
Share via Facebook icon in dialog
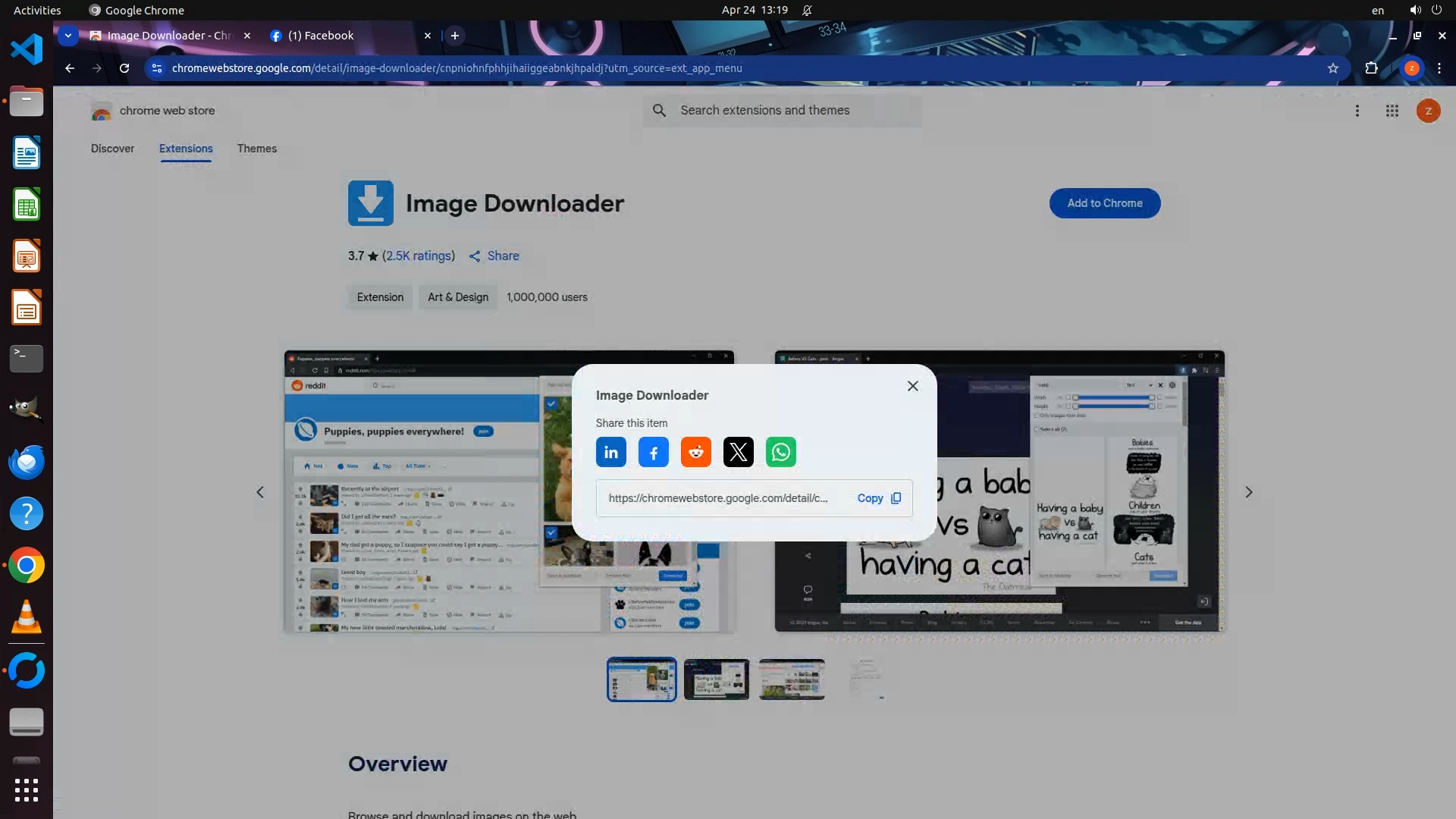pos(653,453)
